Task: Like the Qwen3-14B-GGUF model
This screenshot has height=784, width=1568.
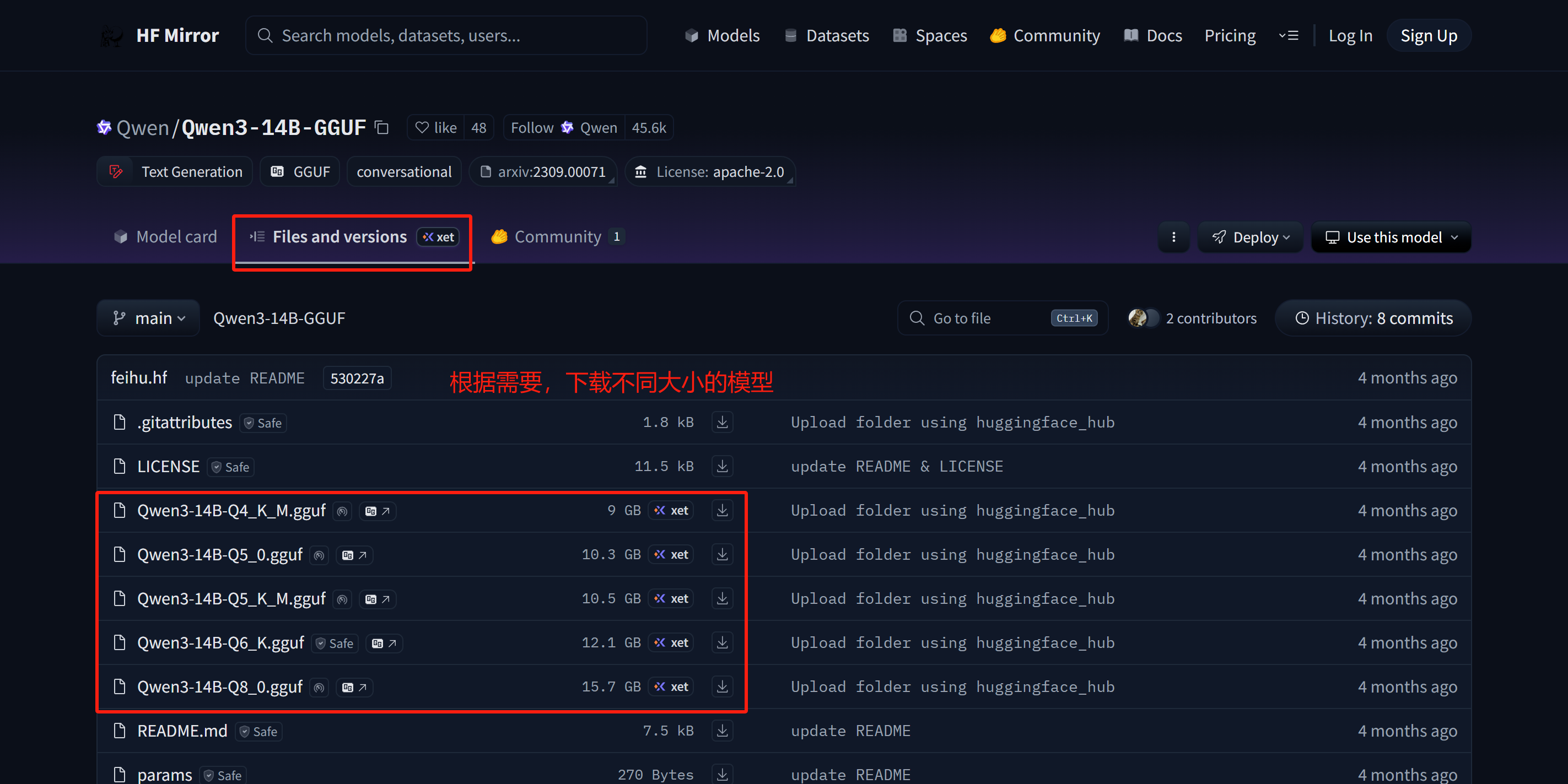Action: tap(436, 128)
